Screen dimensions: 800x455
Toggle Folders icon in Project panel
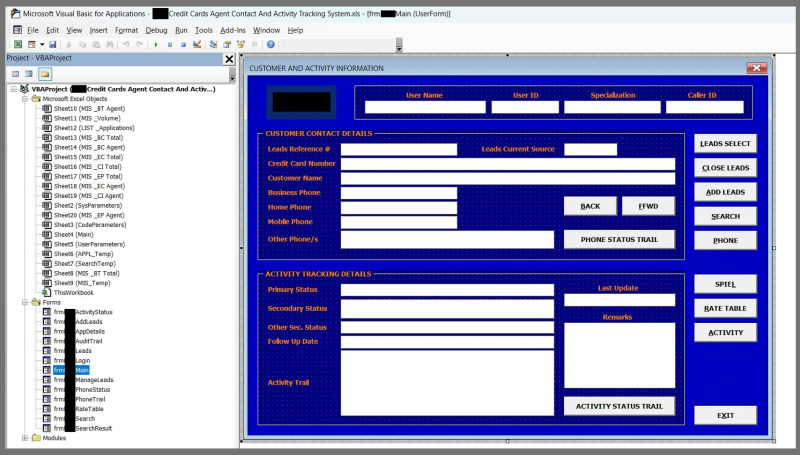pos(44,74)
